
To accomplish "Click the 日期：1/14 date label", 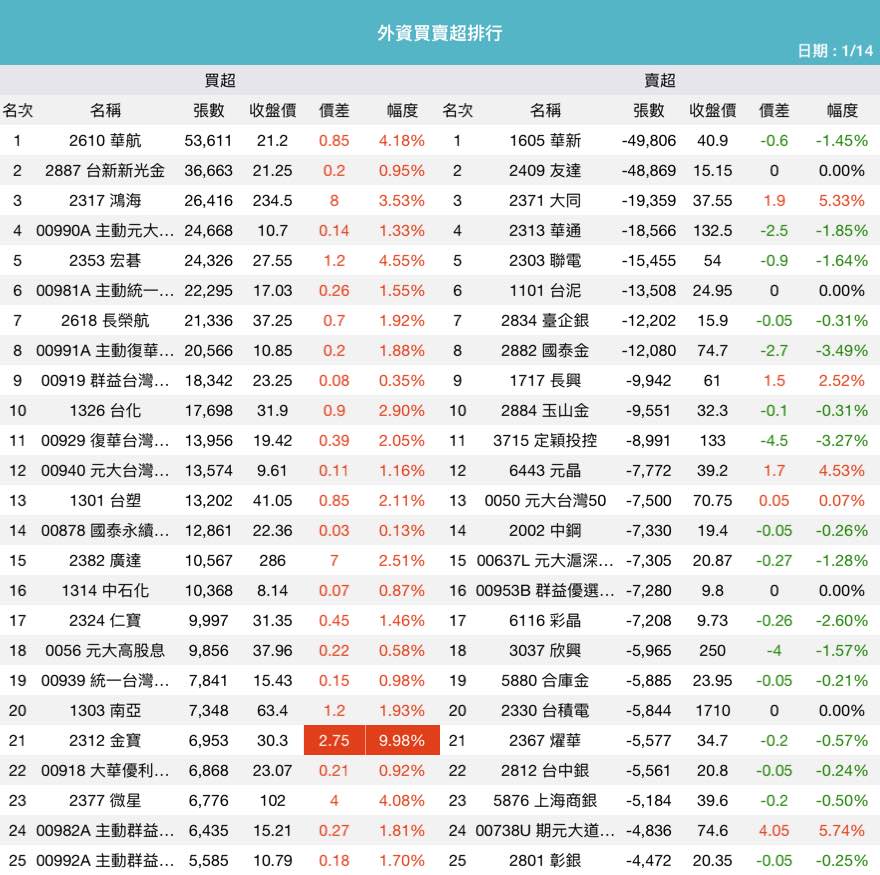I will click(835, 51).
